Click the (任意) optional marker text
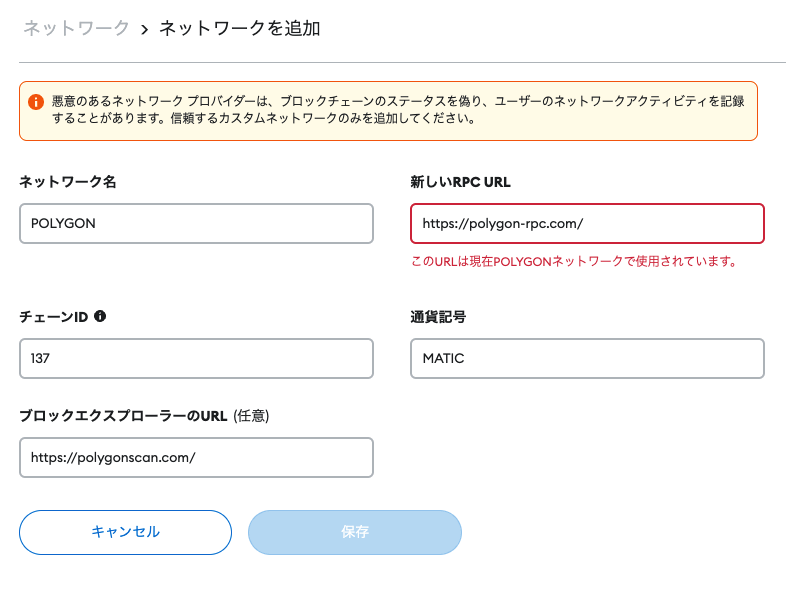The width and height of the screenshot is (786, 591). click(251, 416)
